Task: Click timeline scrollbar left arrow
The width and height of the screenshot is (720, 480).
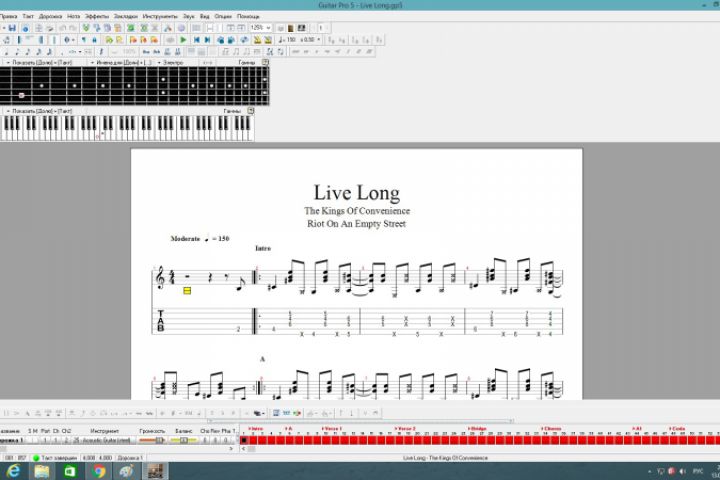Action: click(x=243, y=449)
